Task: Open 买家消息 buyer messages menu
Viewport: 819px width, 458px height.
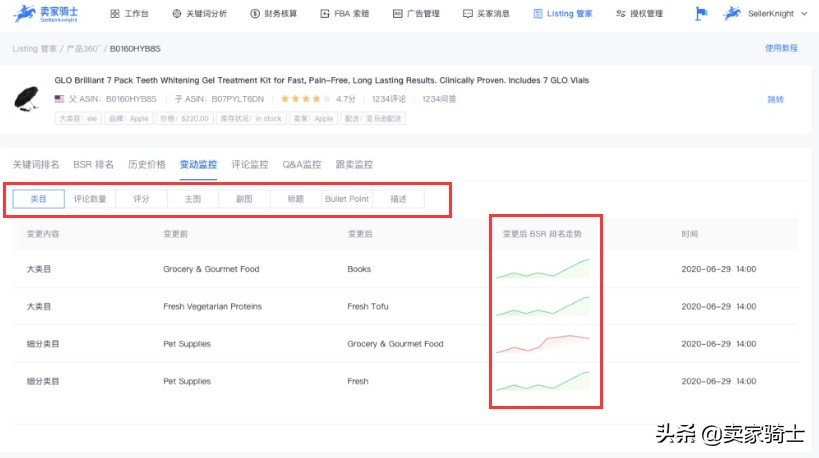Action: (x=486, y=14)
